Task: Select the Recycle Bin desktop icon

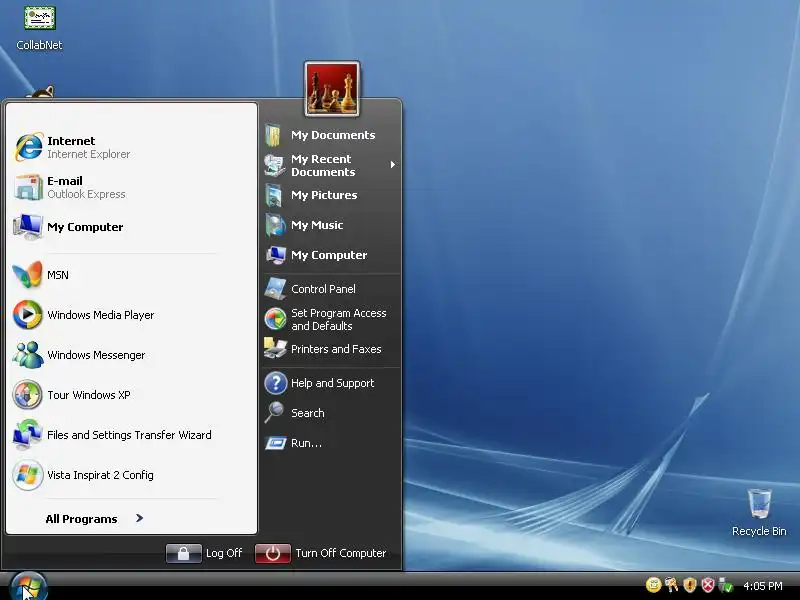Action: point(759,512)
